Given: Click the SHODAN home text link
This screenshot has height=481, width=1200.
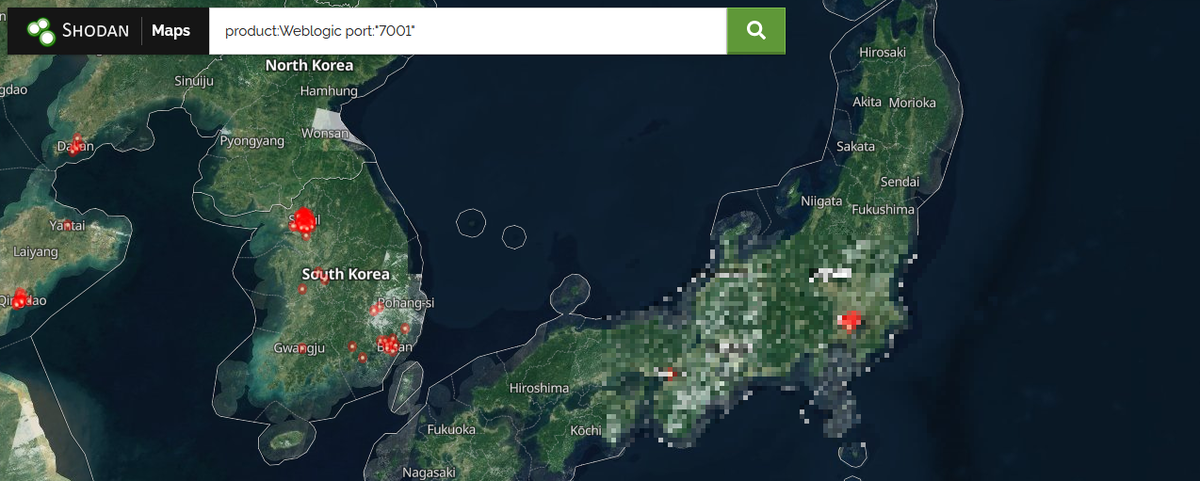Looking at the screenshot, I should [95, 31].
